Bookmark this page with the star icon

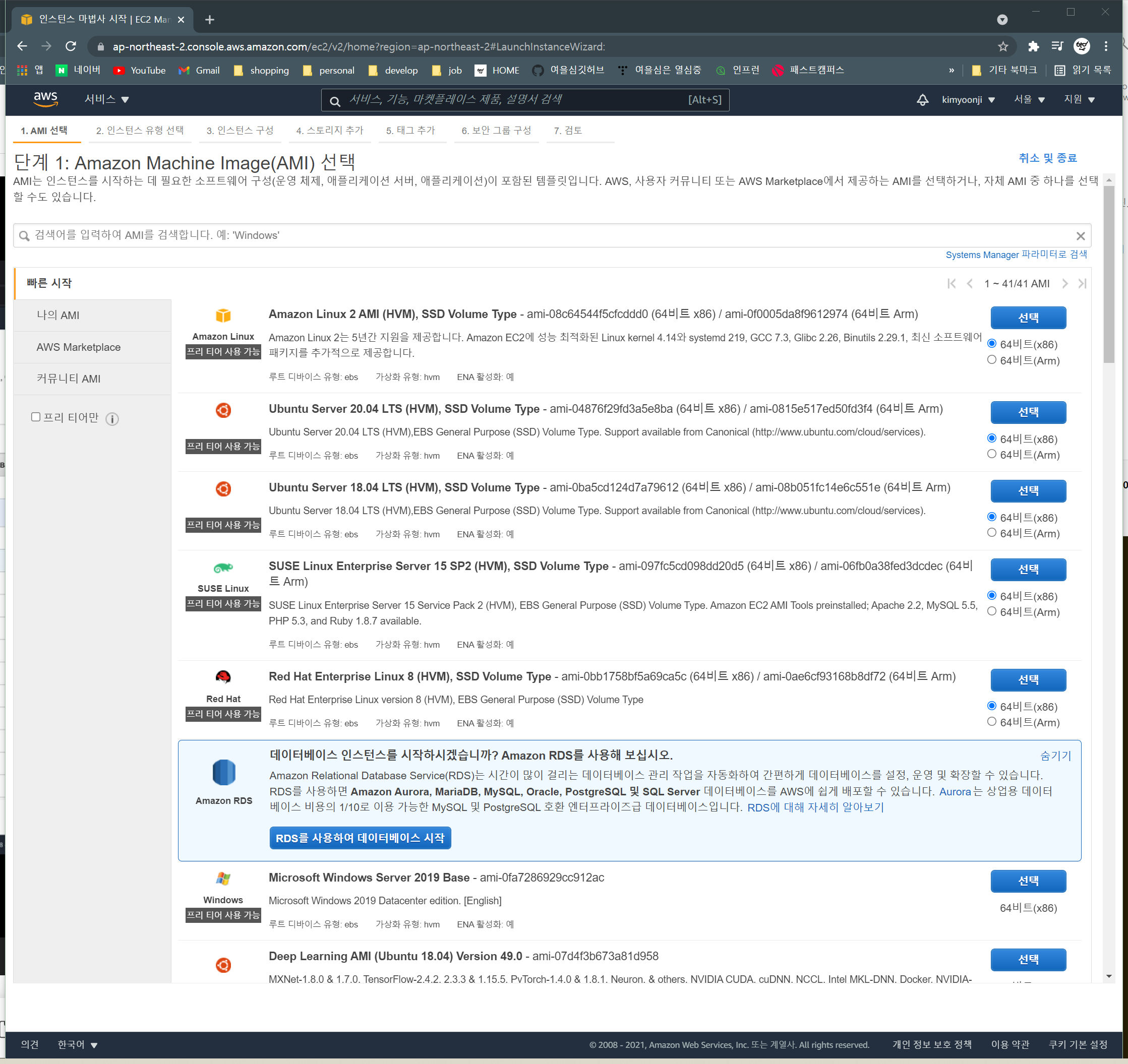tap(1003, 46)
